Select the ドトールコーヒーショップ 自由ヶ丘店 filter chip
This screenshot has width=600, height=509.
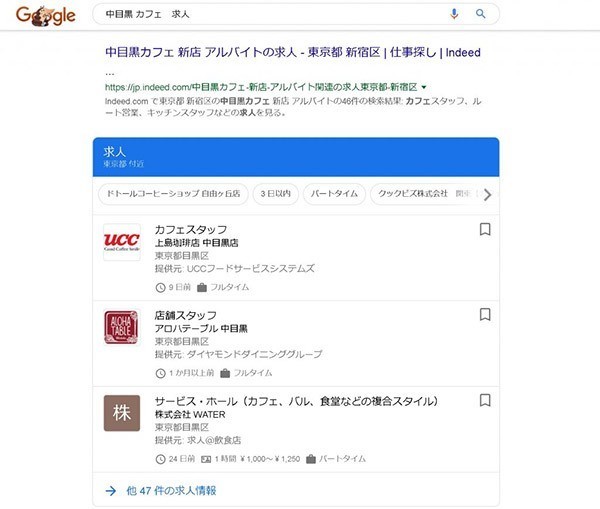(x=173, y=194)
